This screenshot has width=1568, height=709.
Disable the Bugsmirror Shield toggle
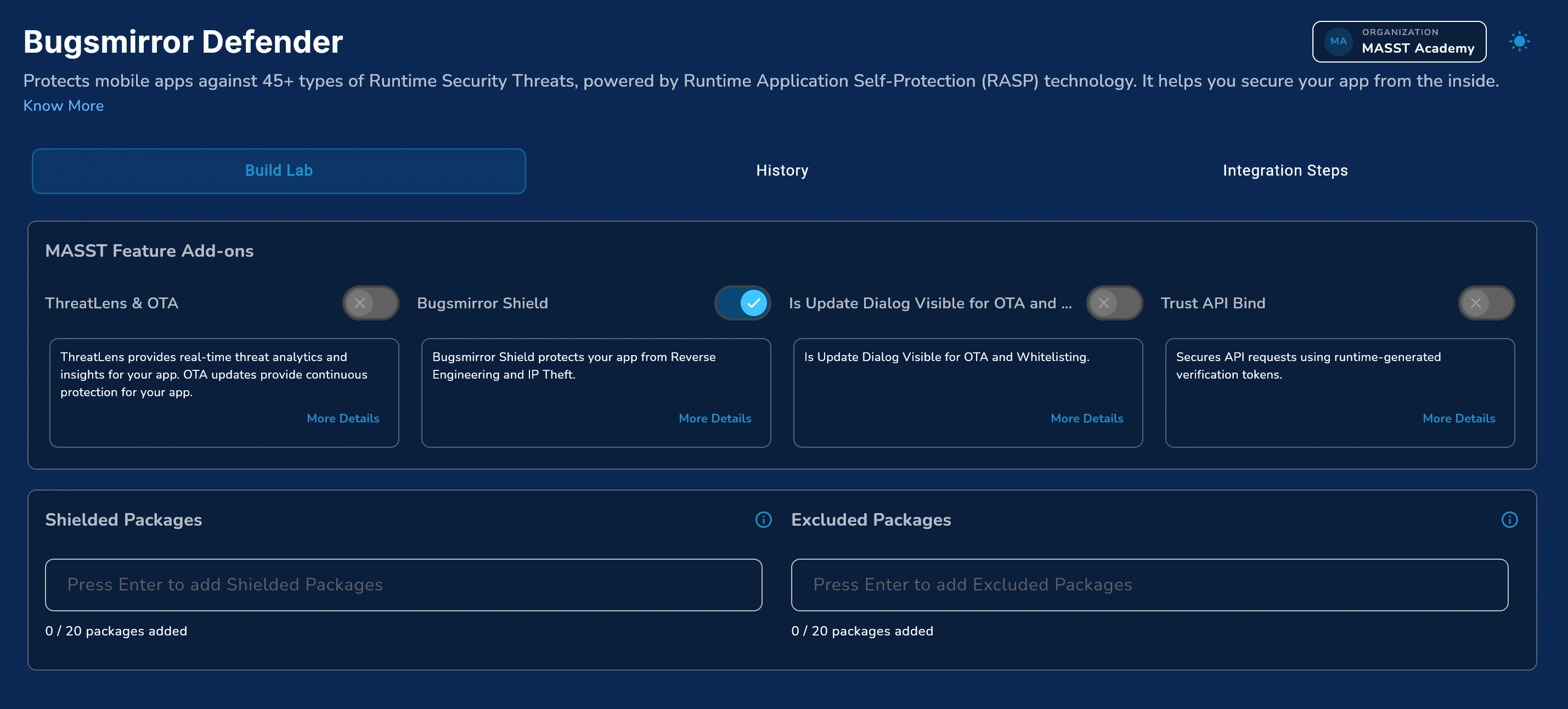743,303
